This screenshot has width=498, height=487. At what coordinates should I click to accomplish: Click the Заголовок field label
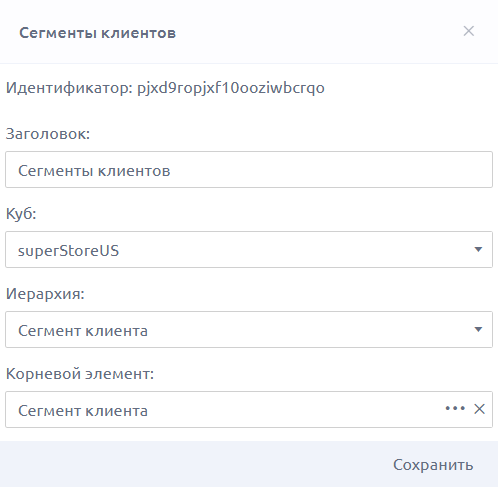48,134
